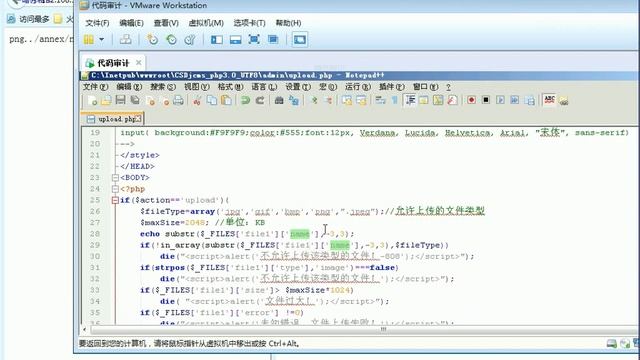Open the snapshot manager icon
Image resolution: width=640 pixels, height=360 pixels.
tap(190, 40)
